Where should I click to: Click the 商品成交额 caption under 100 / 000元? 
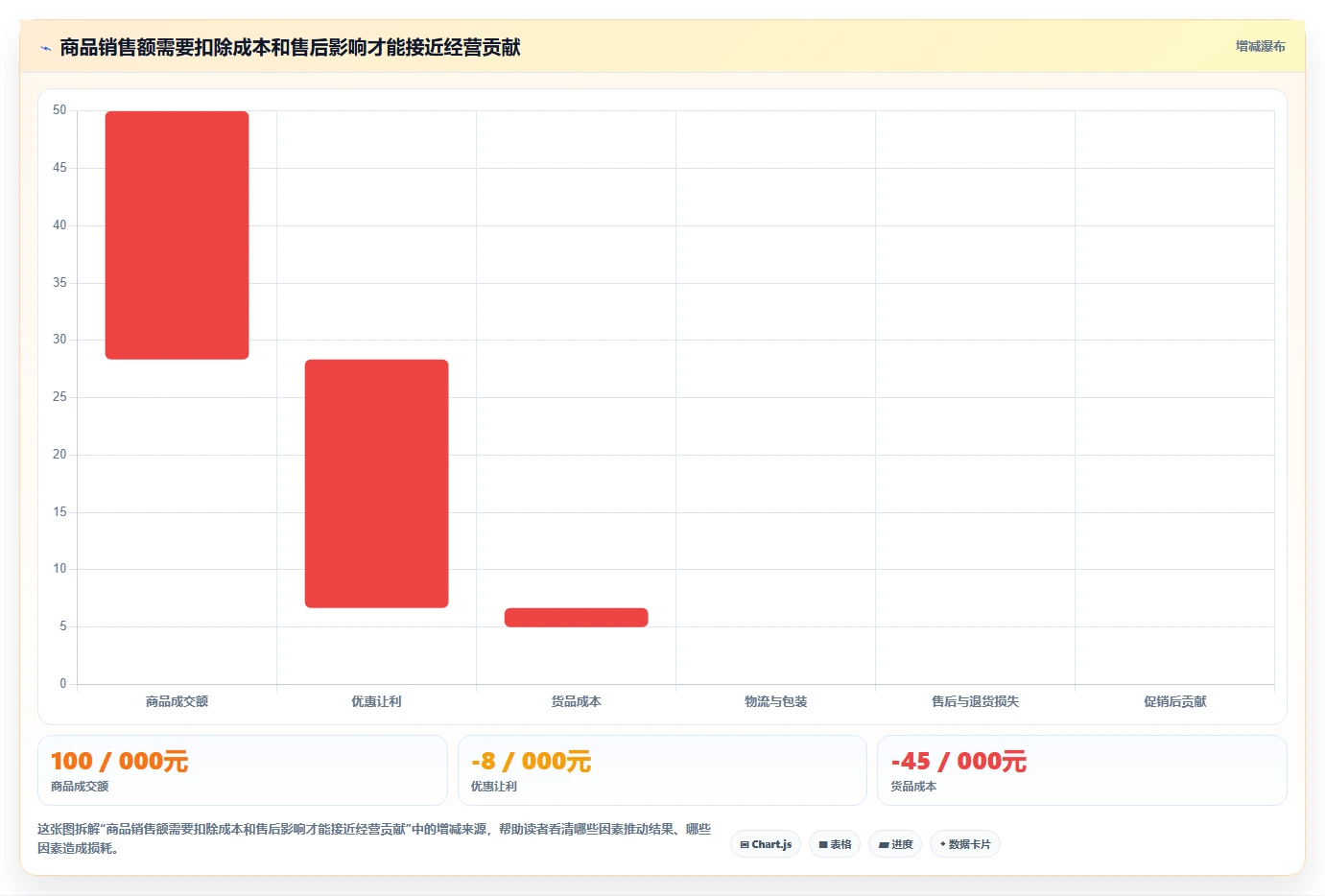[x=80, y=786]
